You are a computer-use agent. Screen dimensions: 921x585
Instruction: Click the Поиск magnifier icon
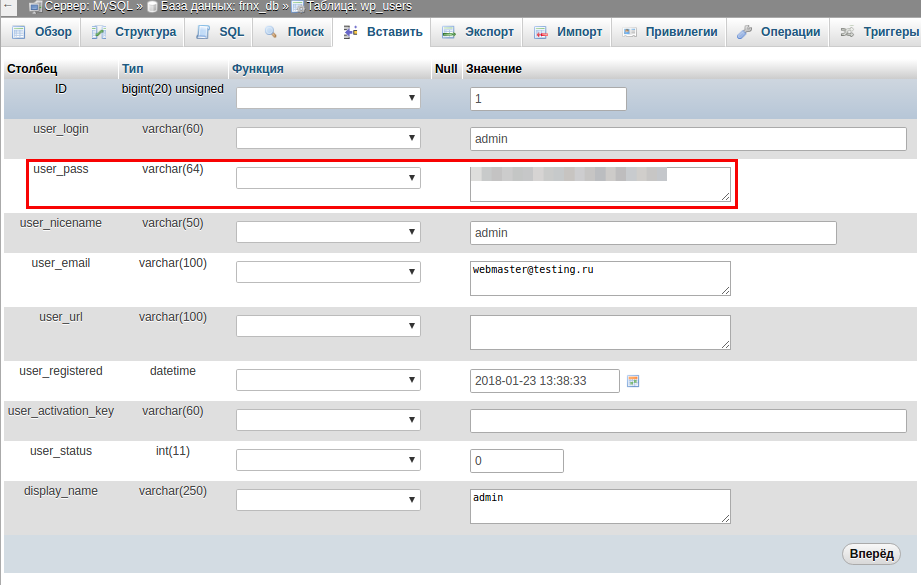(271, 32)
